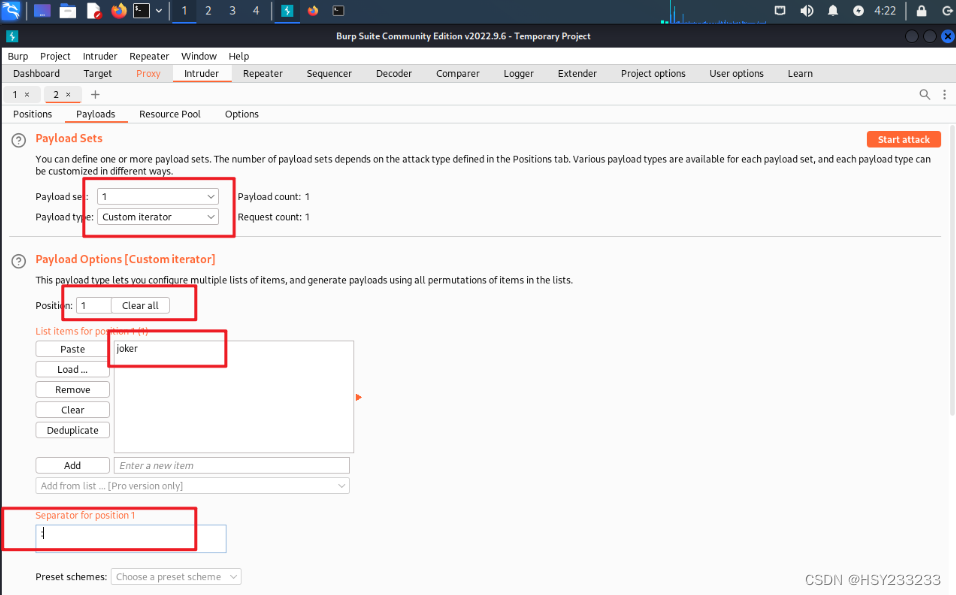This screenshot has width=956, height=595.
Task: Switch to workspace 3
Action: [x=232, y=11]
